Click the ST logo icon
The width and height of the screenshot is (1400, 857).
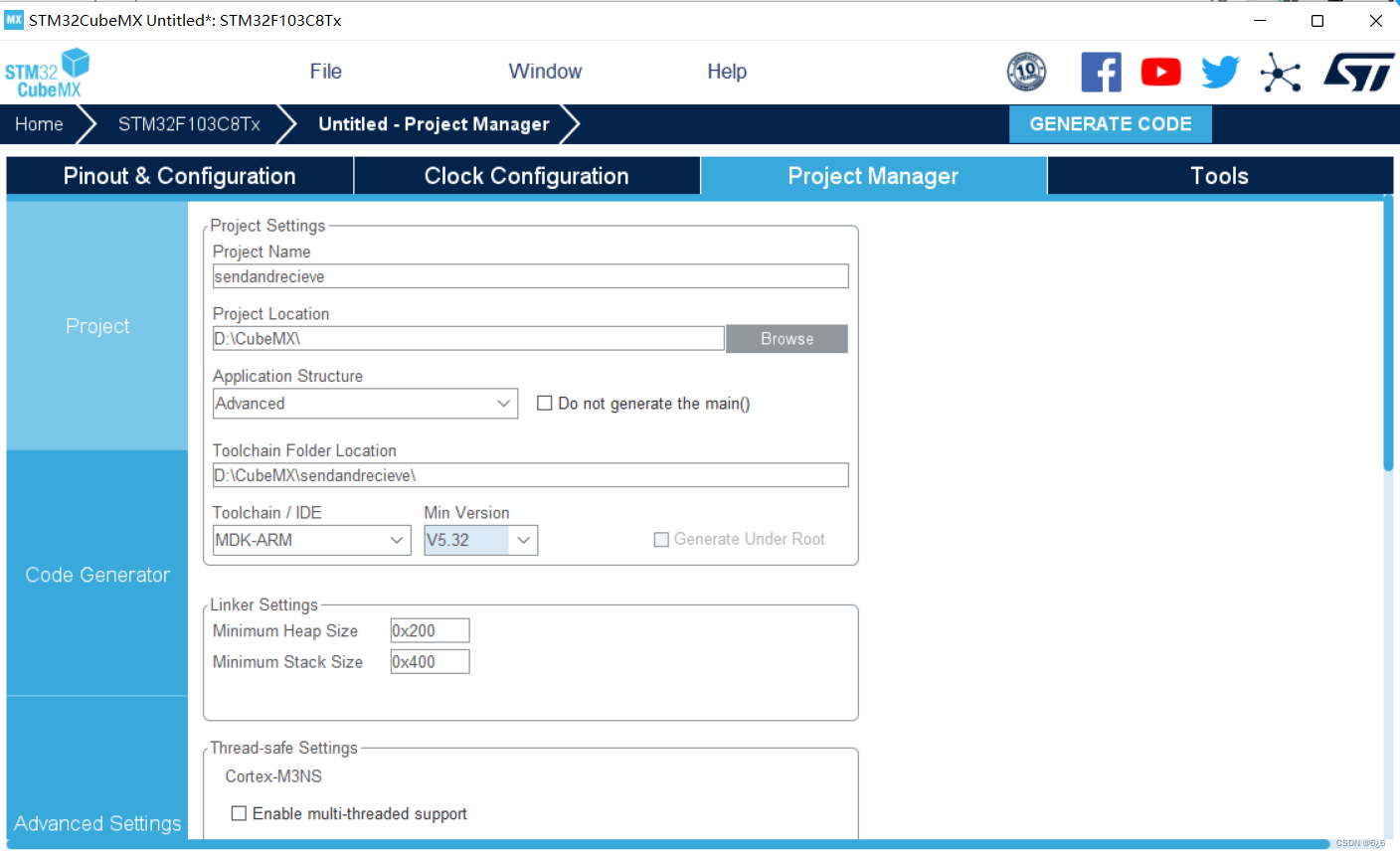point(1358,72)
